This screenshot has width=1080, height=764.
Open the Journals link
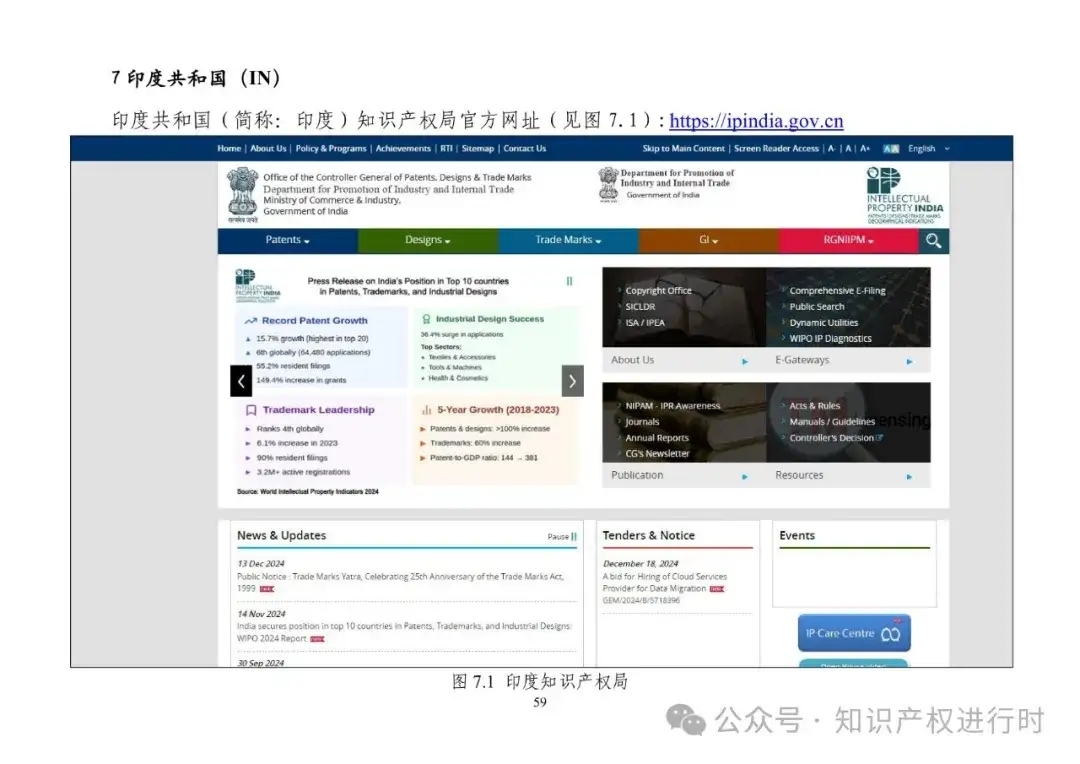[642, 422]
